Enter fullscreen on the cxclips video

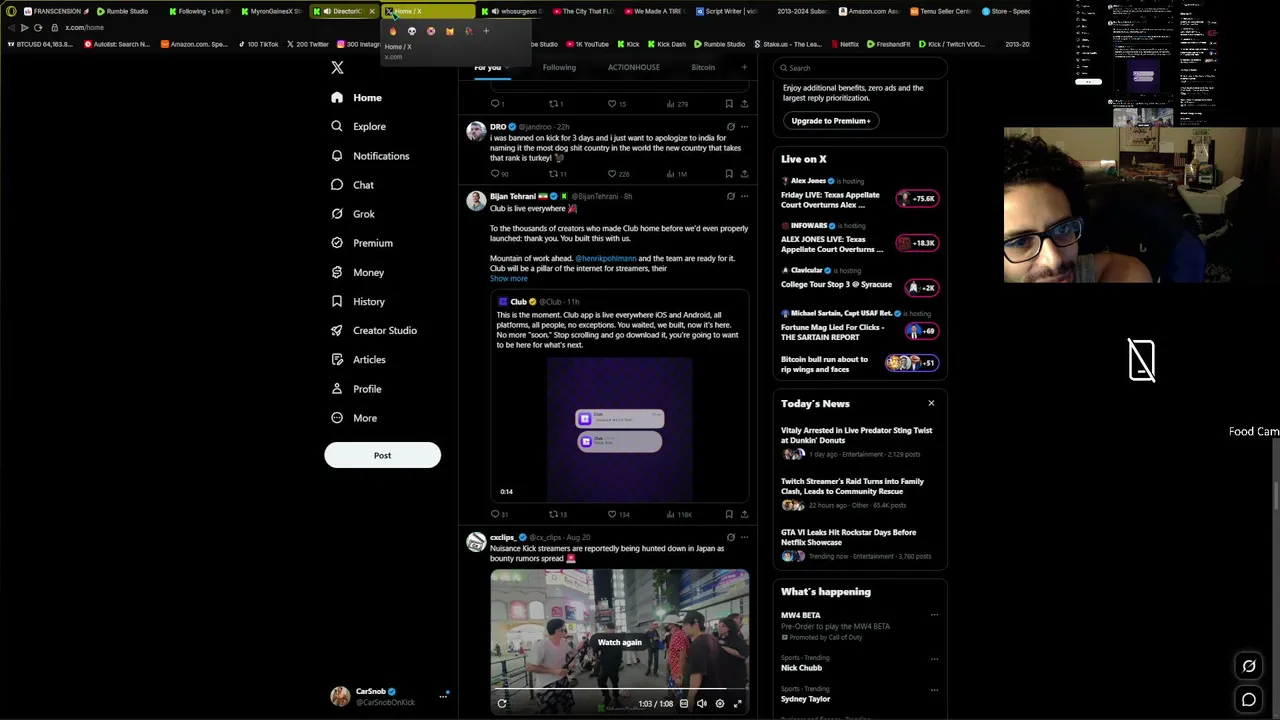click(x=738, y=703)
